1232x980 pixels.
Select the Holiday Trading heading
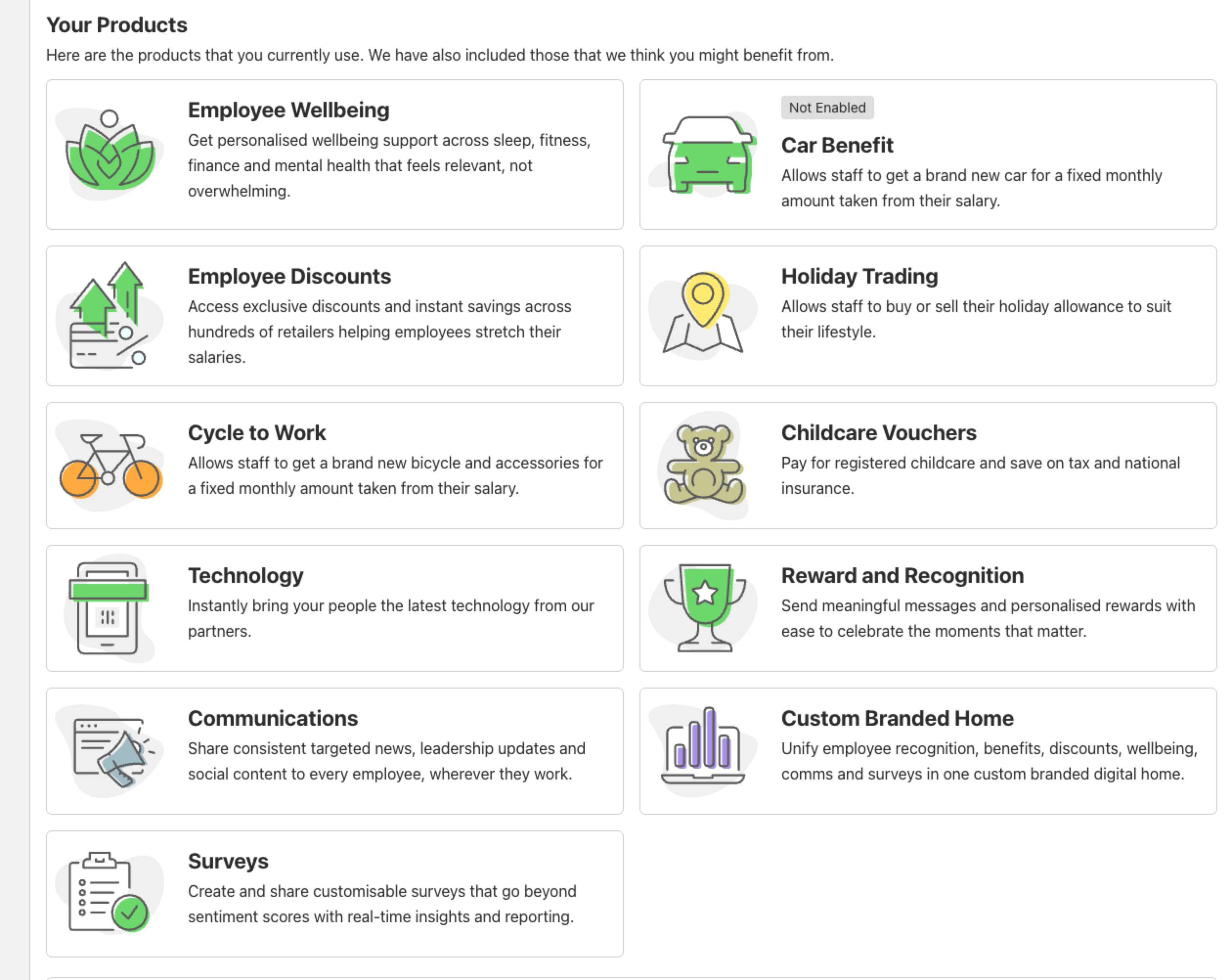859,276
